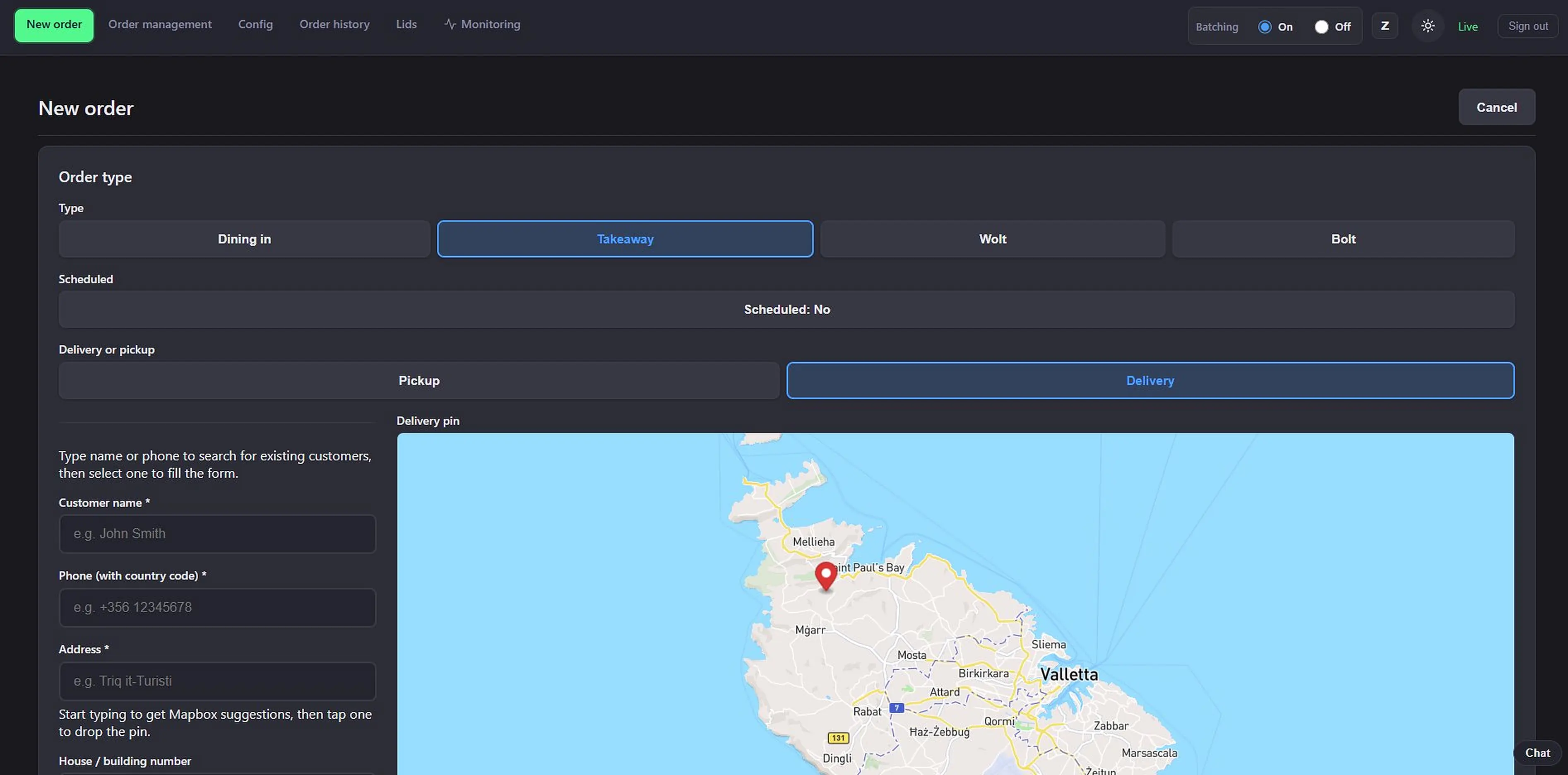
Task: Click Dingli label on map
Action: coord(837,758)
